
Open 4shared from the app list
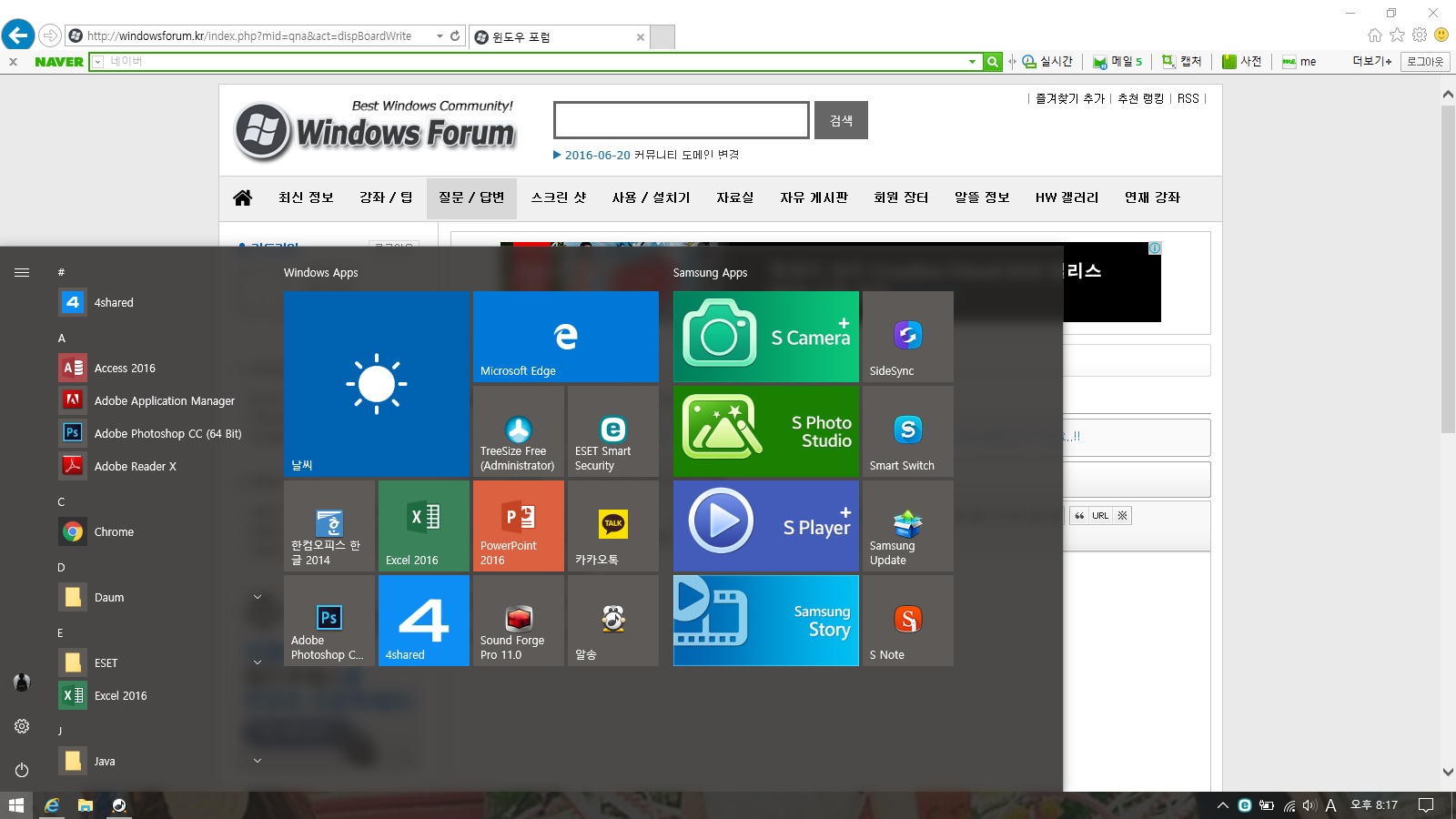tap(161, 302)
